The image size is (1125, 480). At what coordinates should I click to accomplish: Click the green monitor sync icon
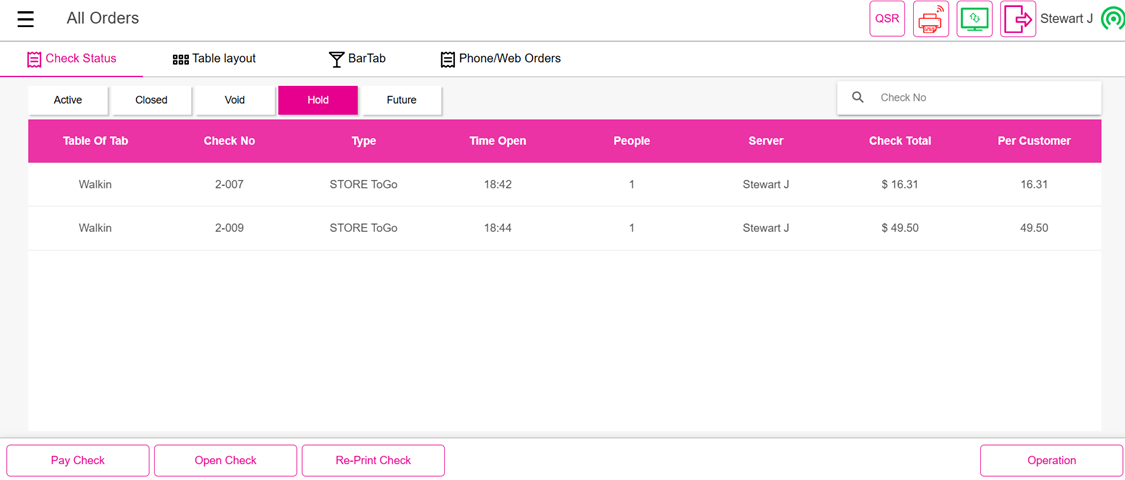(974, 19)
